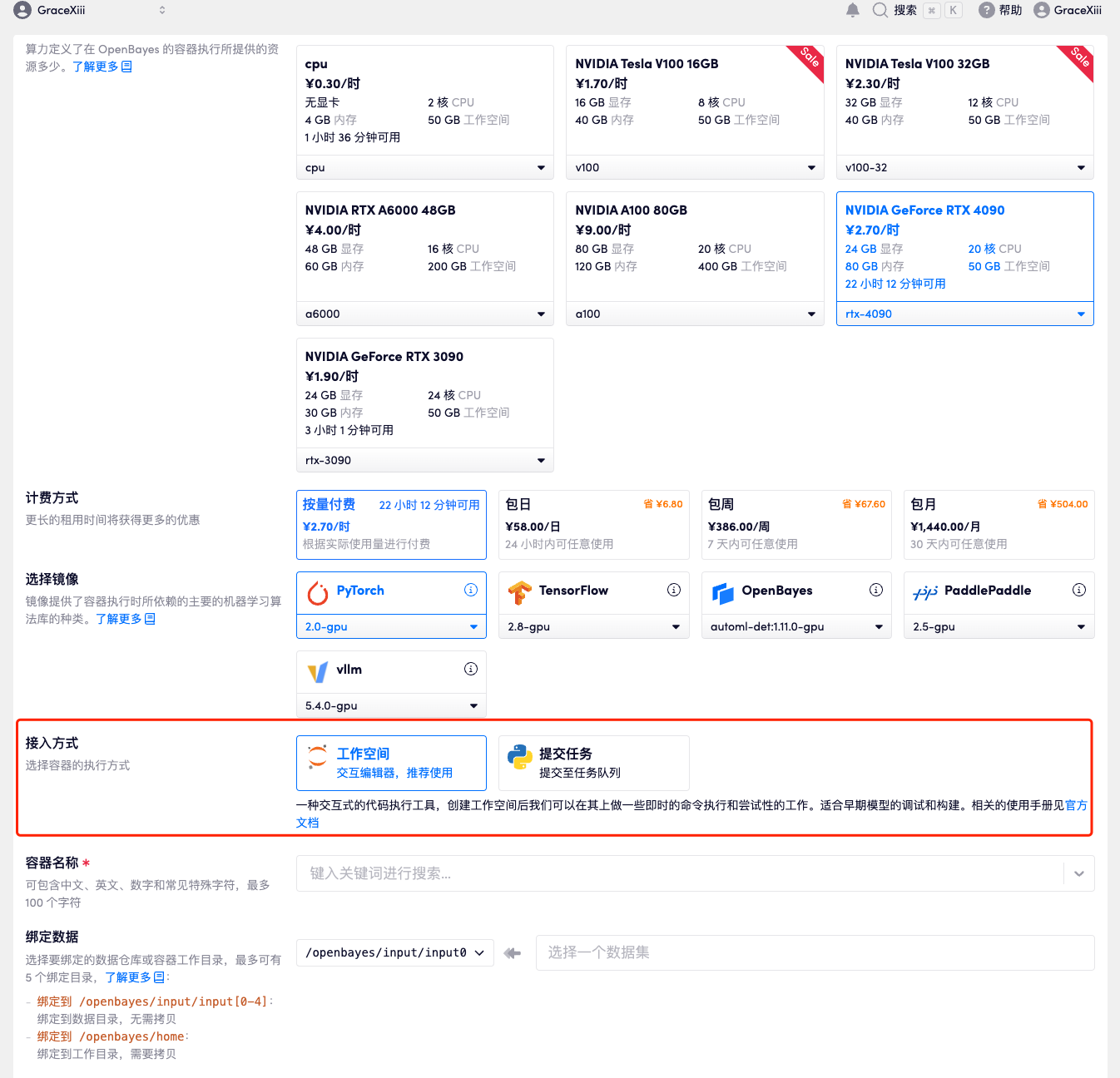Click vllm info icon
This screenshot has width=1120, height=1078.
pos(471,669)
